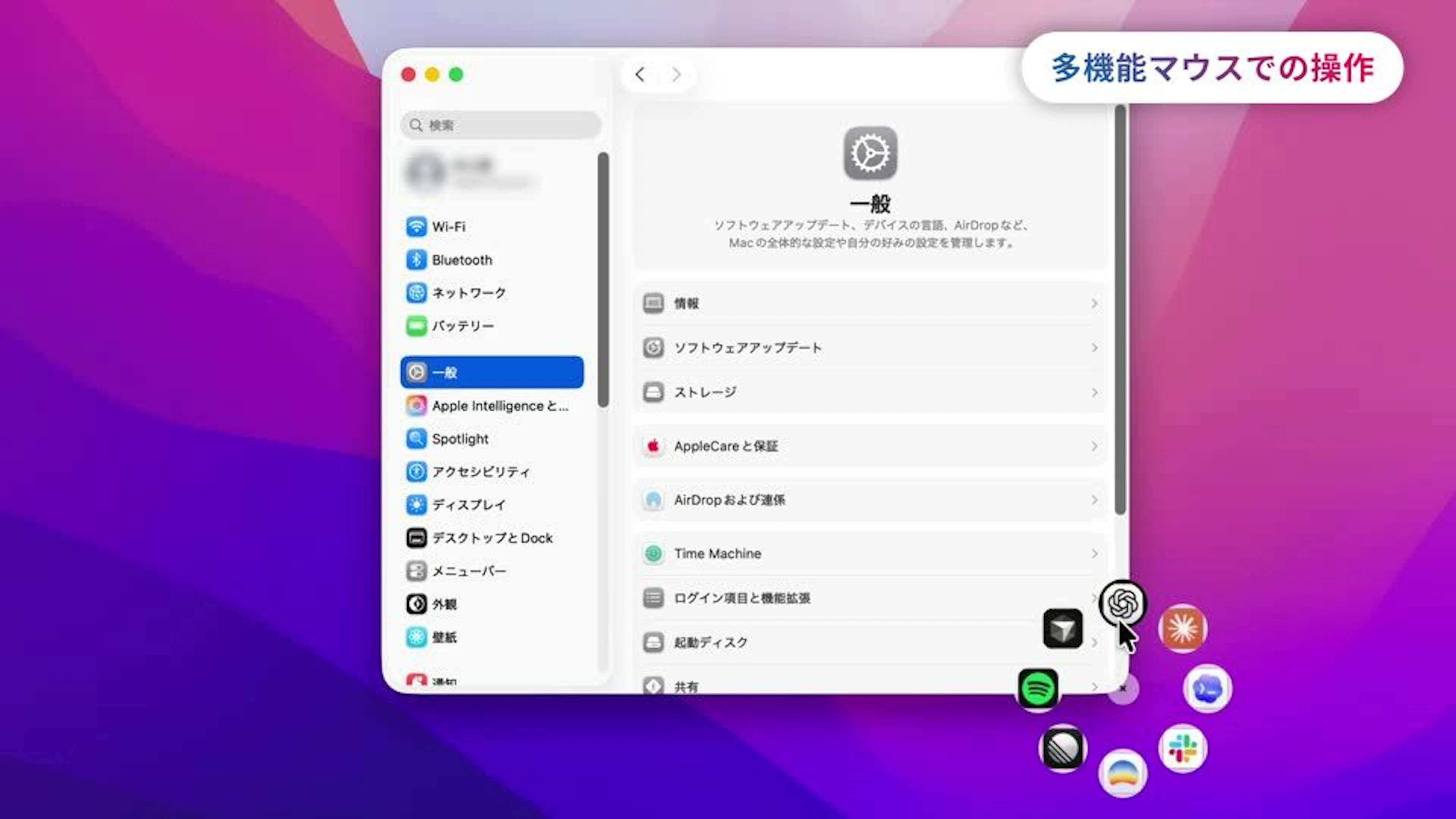Screen dimensions: 1456x819
Task: Open the striped sphere Linear icon
Action: (x=1062, y=748)
